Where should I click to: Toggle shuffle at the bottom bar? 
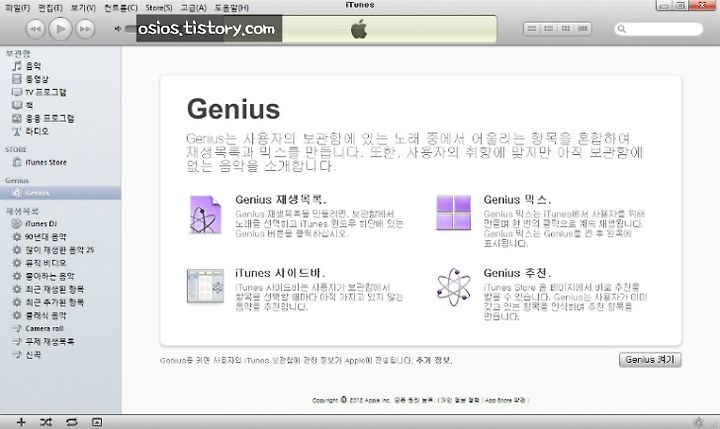tap(46, 422)
